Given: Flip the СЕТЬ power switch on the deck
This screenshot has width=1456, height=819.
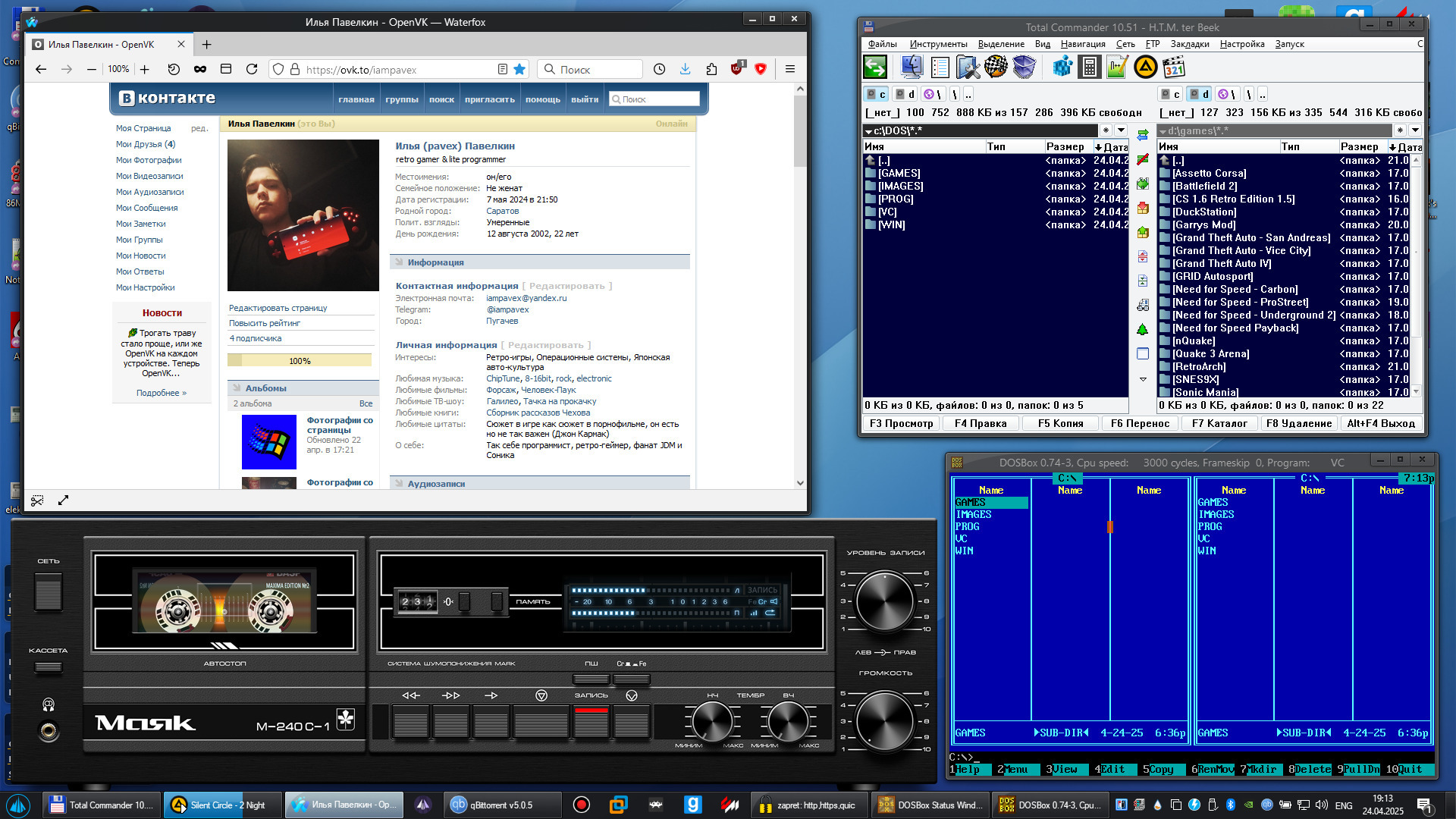Looking at the screenshot, I should pyautogui.click(x=48, y=591).
